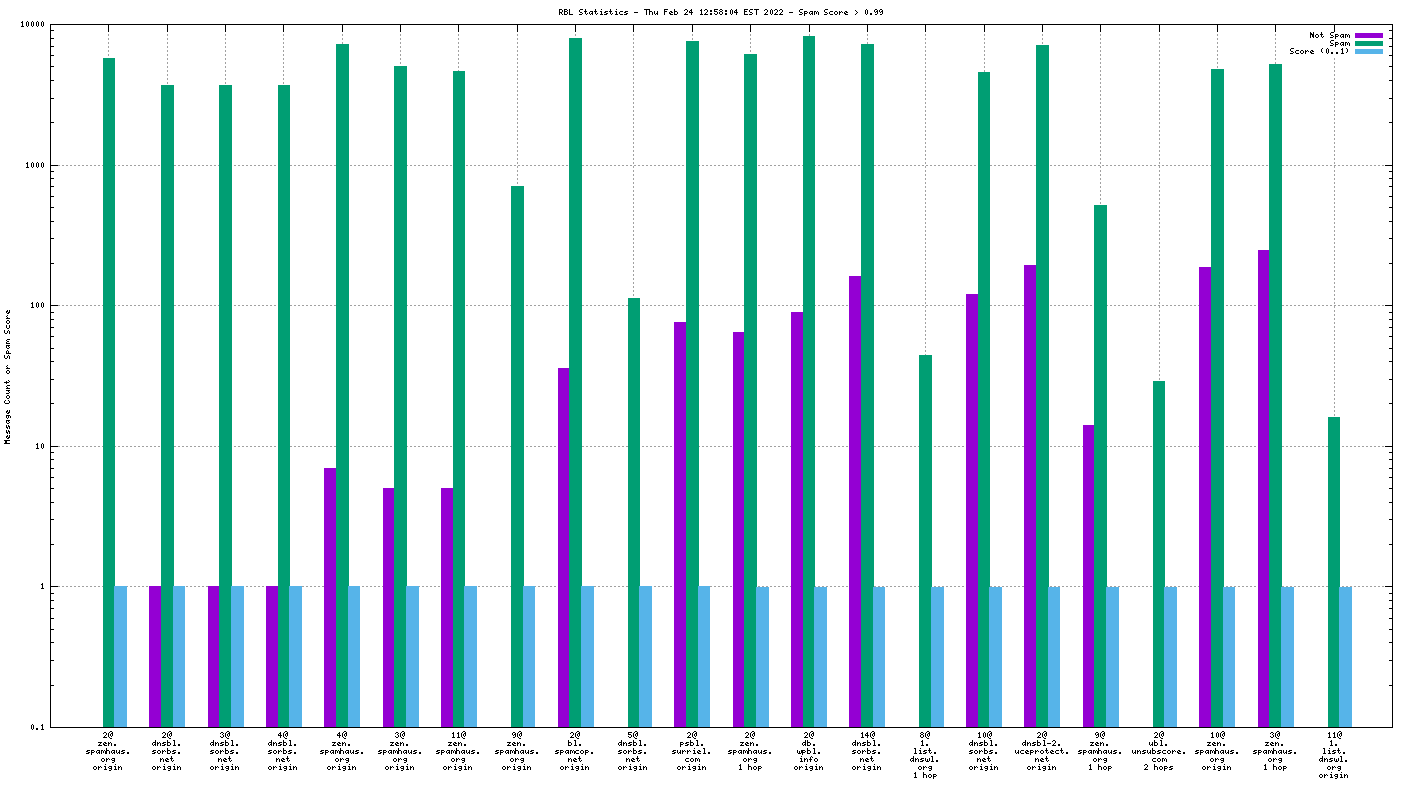Click the Message Count or Spam Score axis label
This screenshot has height=792, width=1408.
coord(8,376)
